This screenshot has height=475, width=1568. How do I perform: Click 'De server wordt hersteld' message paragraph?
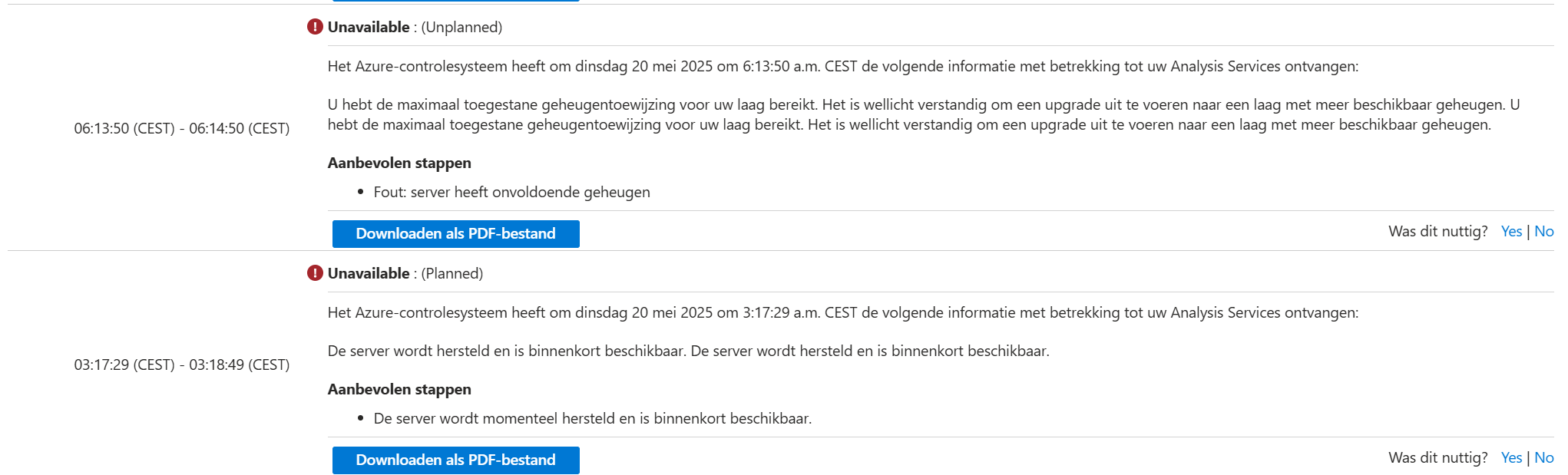(x=688, y=351)
